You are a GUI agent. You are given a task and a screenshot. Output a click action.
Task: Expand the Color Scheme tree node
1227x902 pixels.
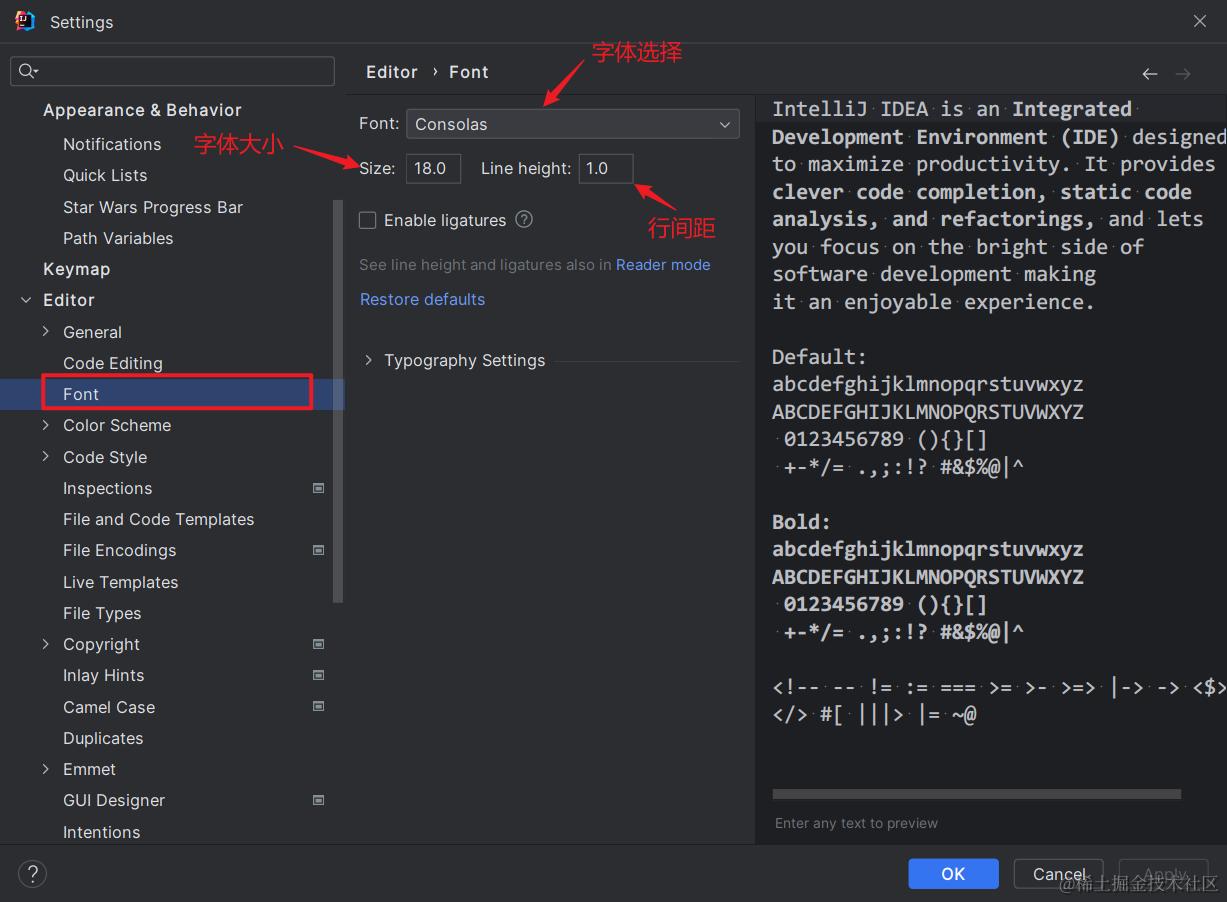46,425
